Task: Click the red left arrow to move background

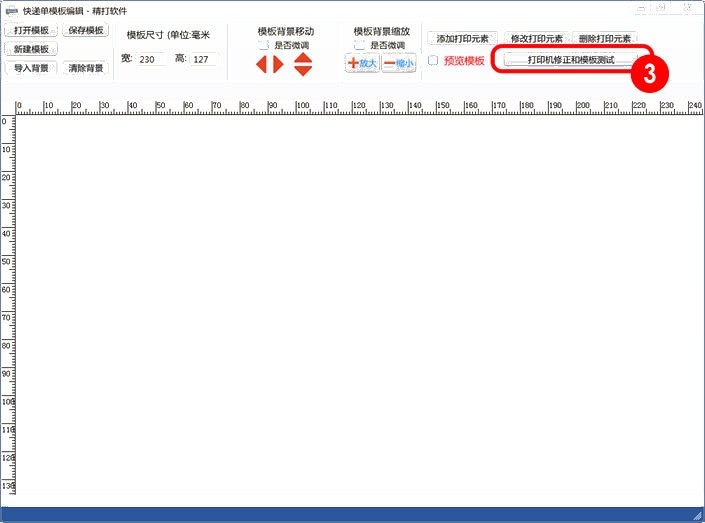Action: (262, 64)
